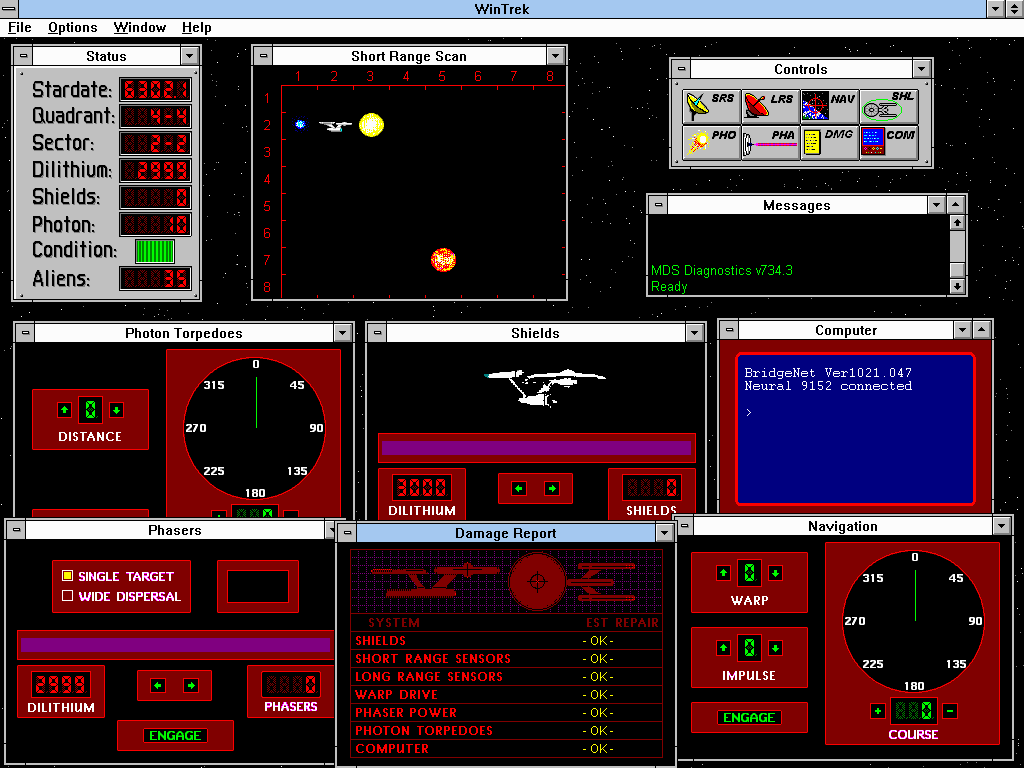1024x768 pixels.
Task: Click the navigation course dial
Action: 914,621
